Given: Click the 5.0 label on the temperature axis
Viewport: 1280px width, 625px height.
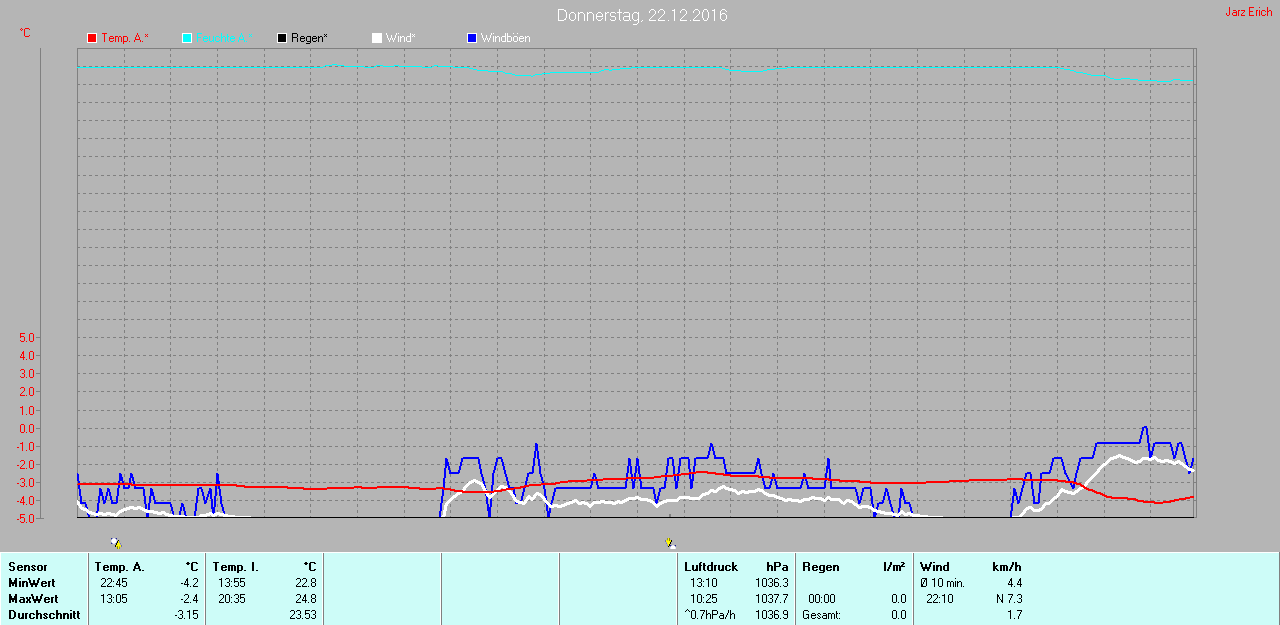Looking at the screenshot, I should (26, 338).
